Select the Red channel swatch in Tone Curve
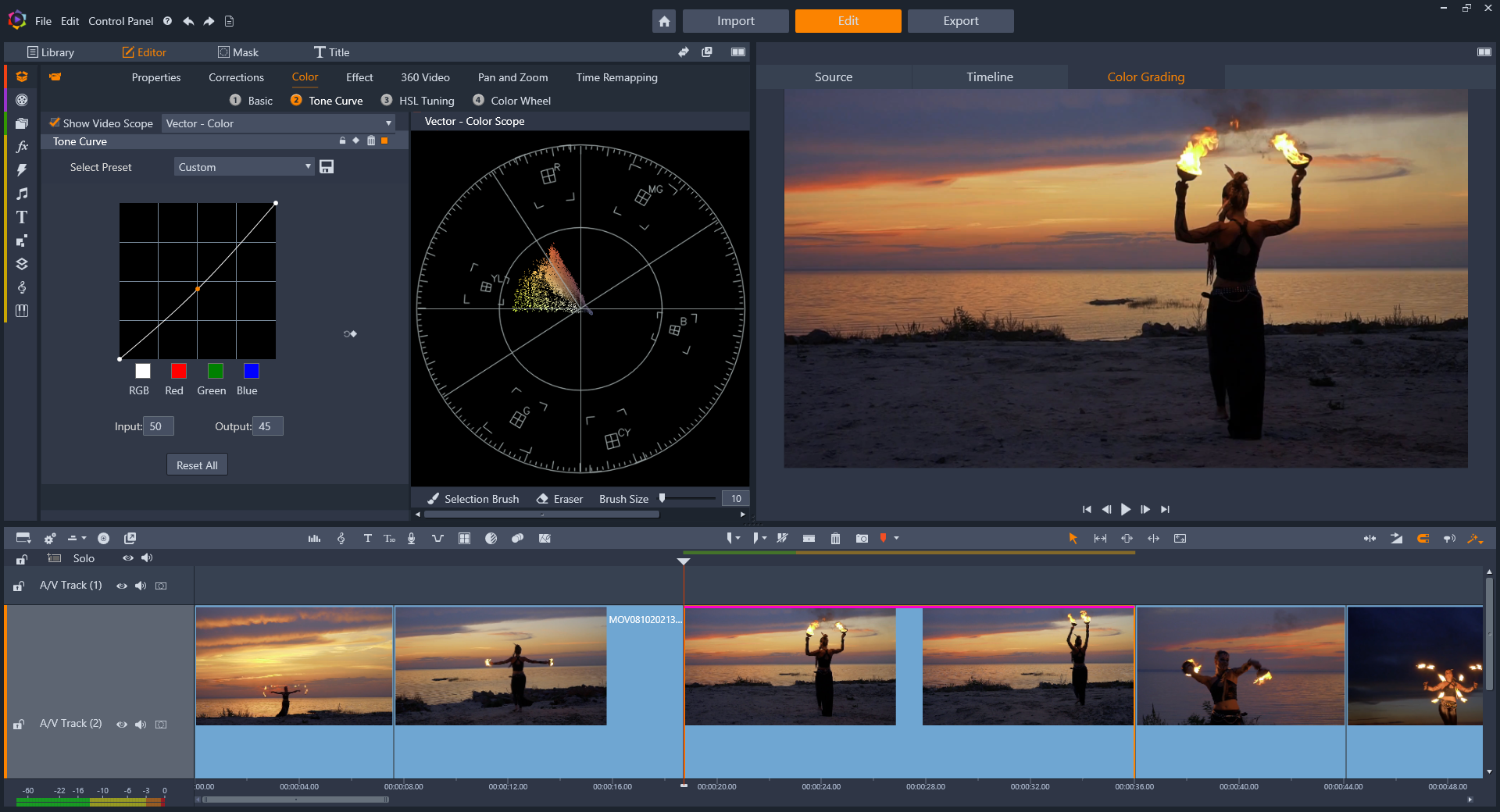 pyautogui.click(x=177, y=372)
